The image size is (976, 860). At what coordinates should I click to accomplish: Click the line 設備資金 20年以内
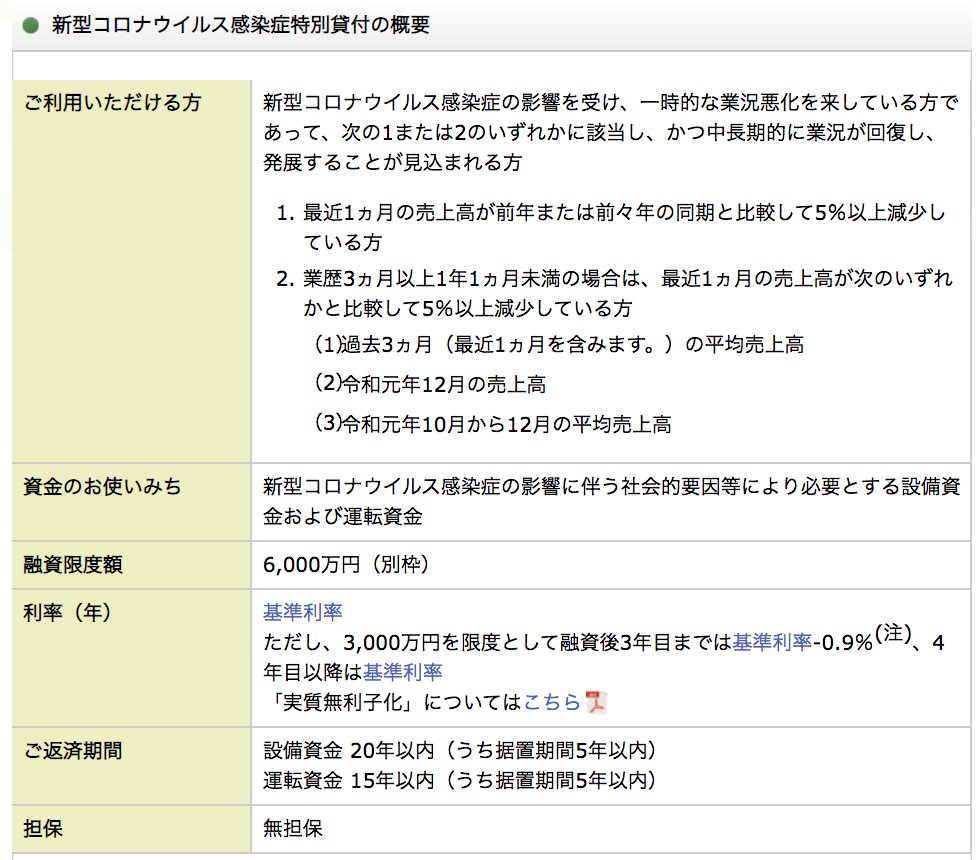tap(460, 750)
